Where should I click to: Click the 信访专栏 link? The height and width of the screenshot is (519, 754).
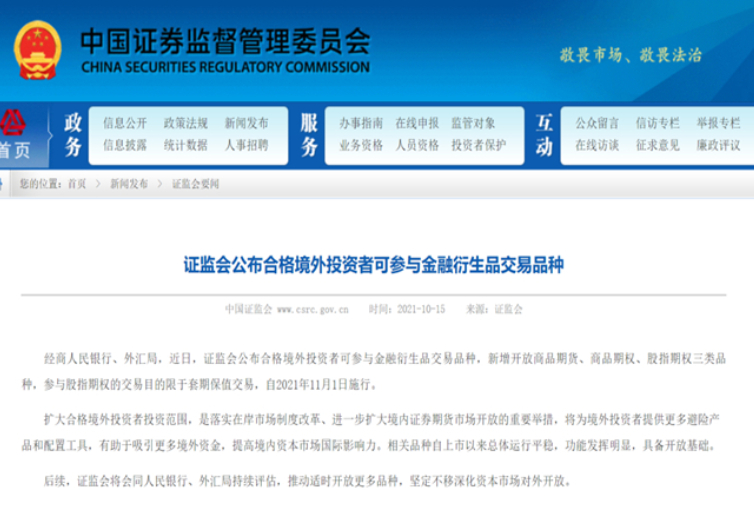(657, 123)
